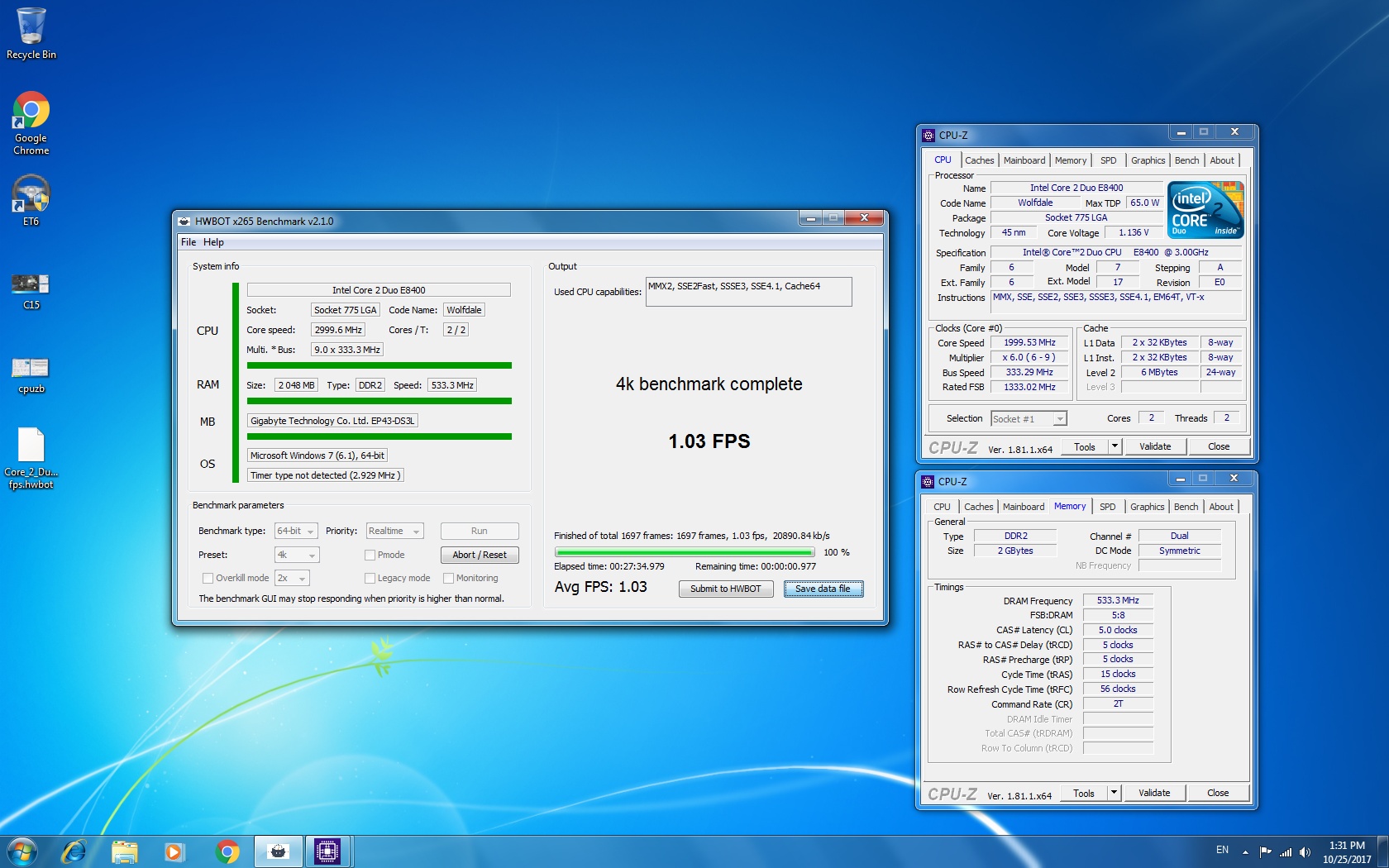Click the EN language indicator

pos(1222,850)
